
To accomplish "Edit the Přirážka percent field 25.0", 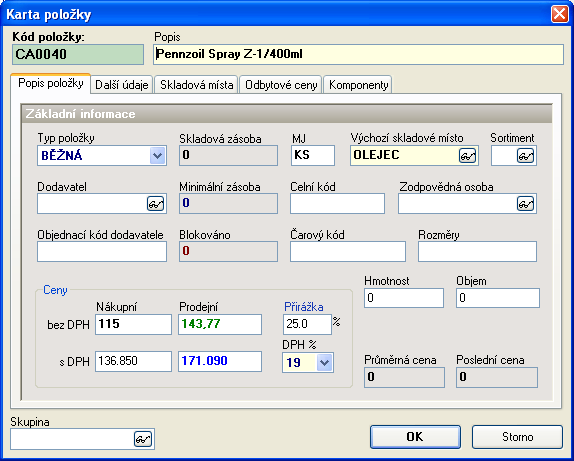I will click(307, 324).
